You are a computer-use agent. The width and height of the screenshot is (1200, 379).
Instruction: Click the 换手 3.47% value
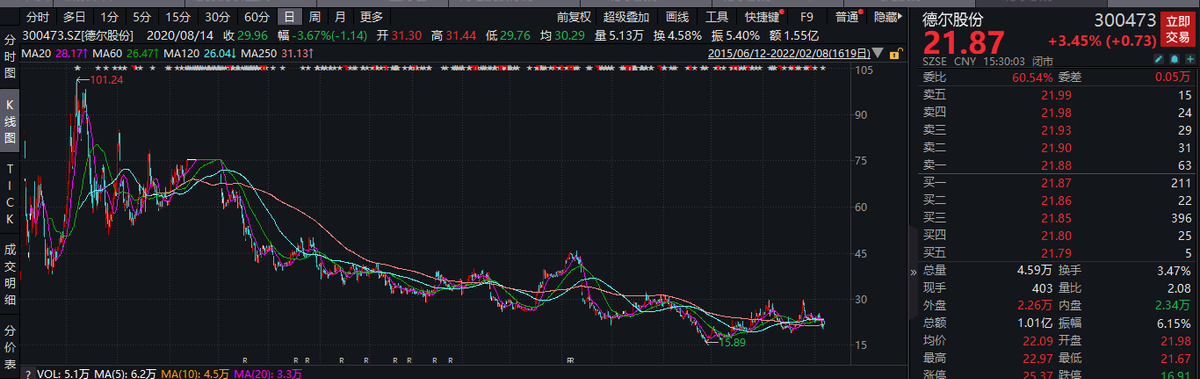(x=1173, y=271)
